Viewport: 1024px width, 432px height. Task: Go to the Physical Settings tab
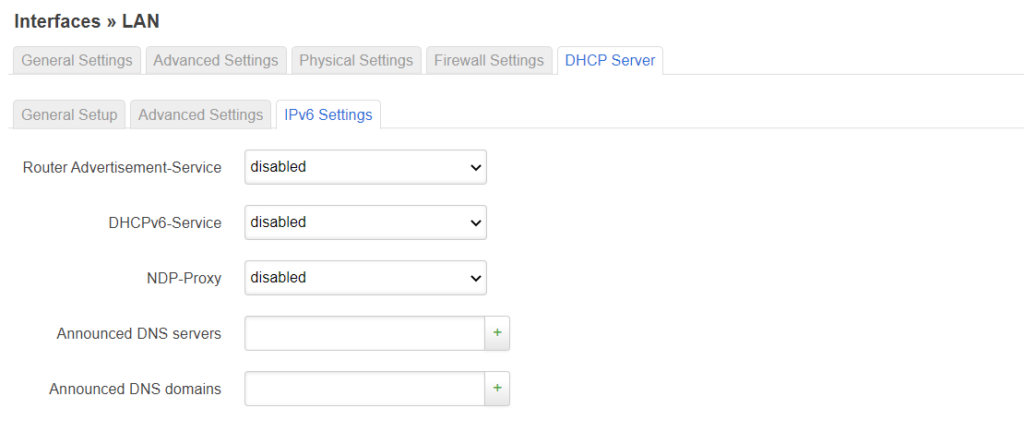click(356, 60)
